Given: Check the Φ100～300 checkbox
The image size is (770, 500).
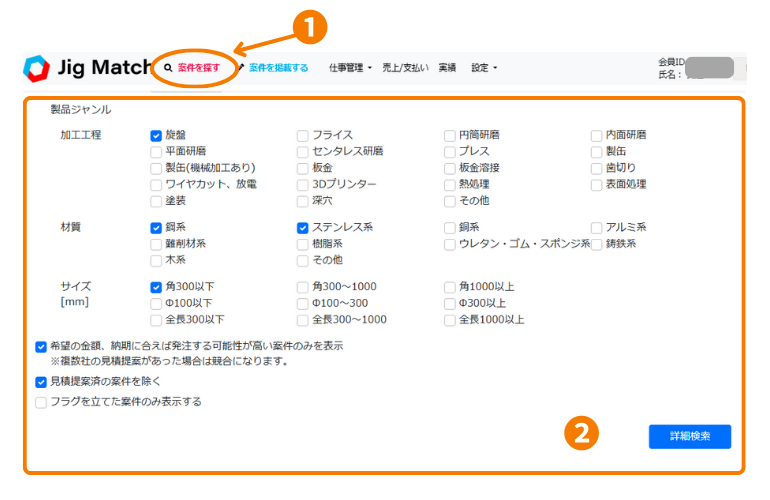Looking at the screenshot, I should click(x=302, y=304).
